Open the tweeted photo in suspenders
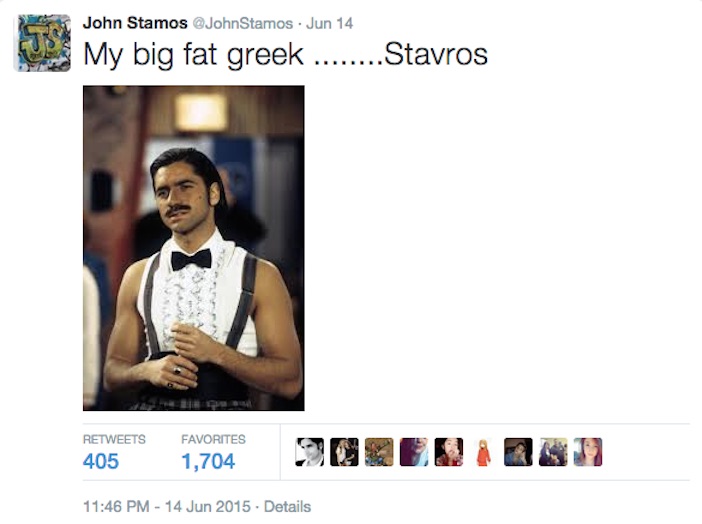 193,248
